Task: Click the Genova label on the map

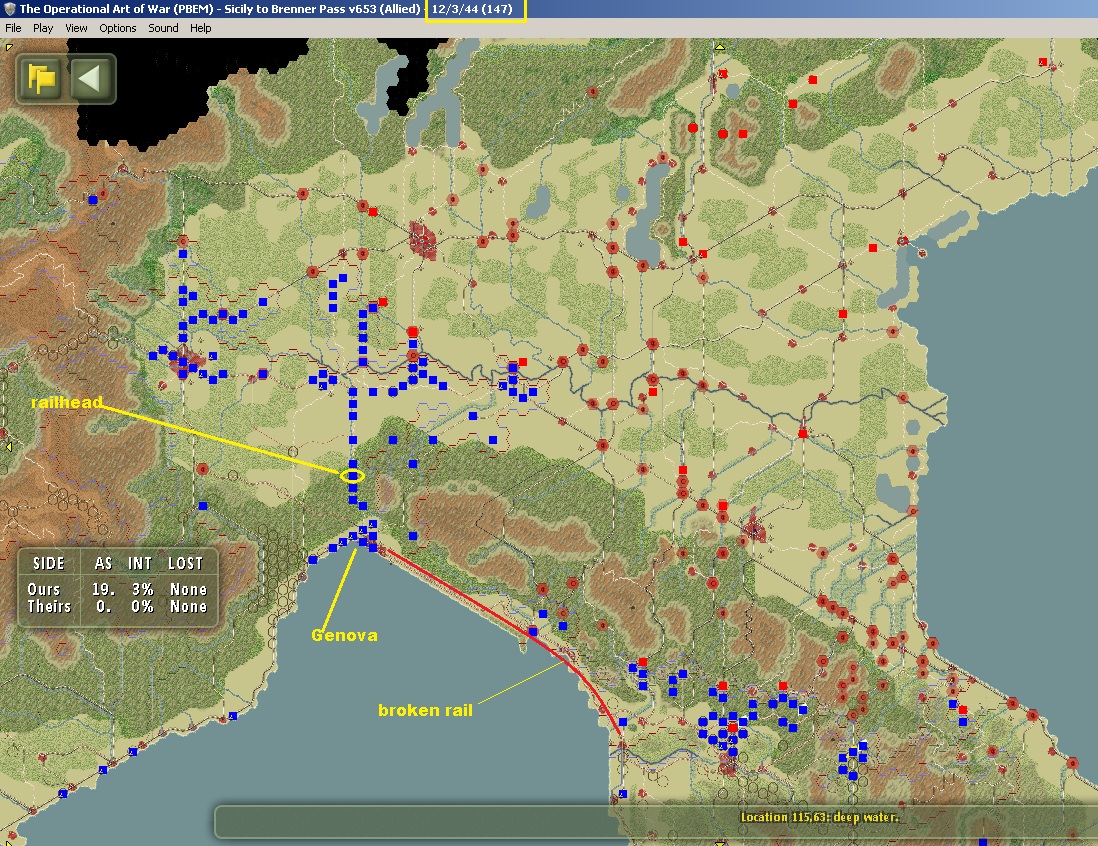Action: pyautogui.click(x=344, y=635)
